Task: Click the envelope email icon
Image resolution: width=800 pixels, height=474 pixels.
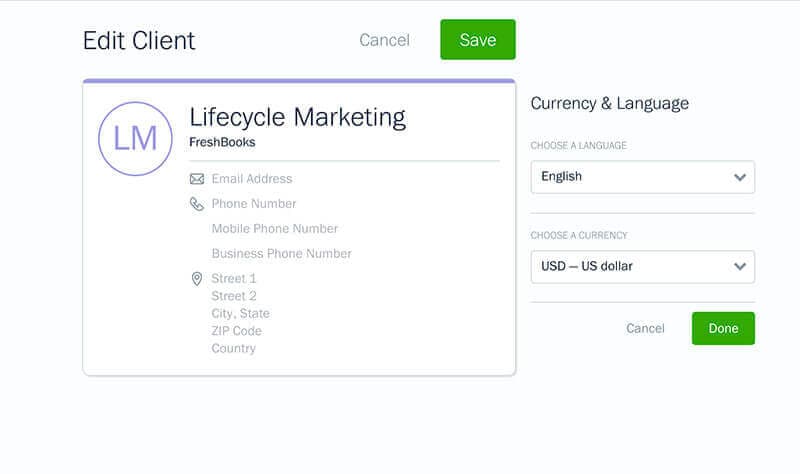Action: point(197,179)
